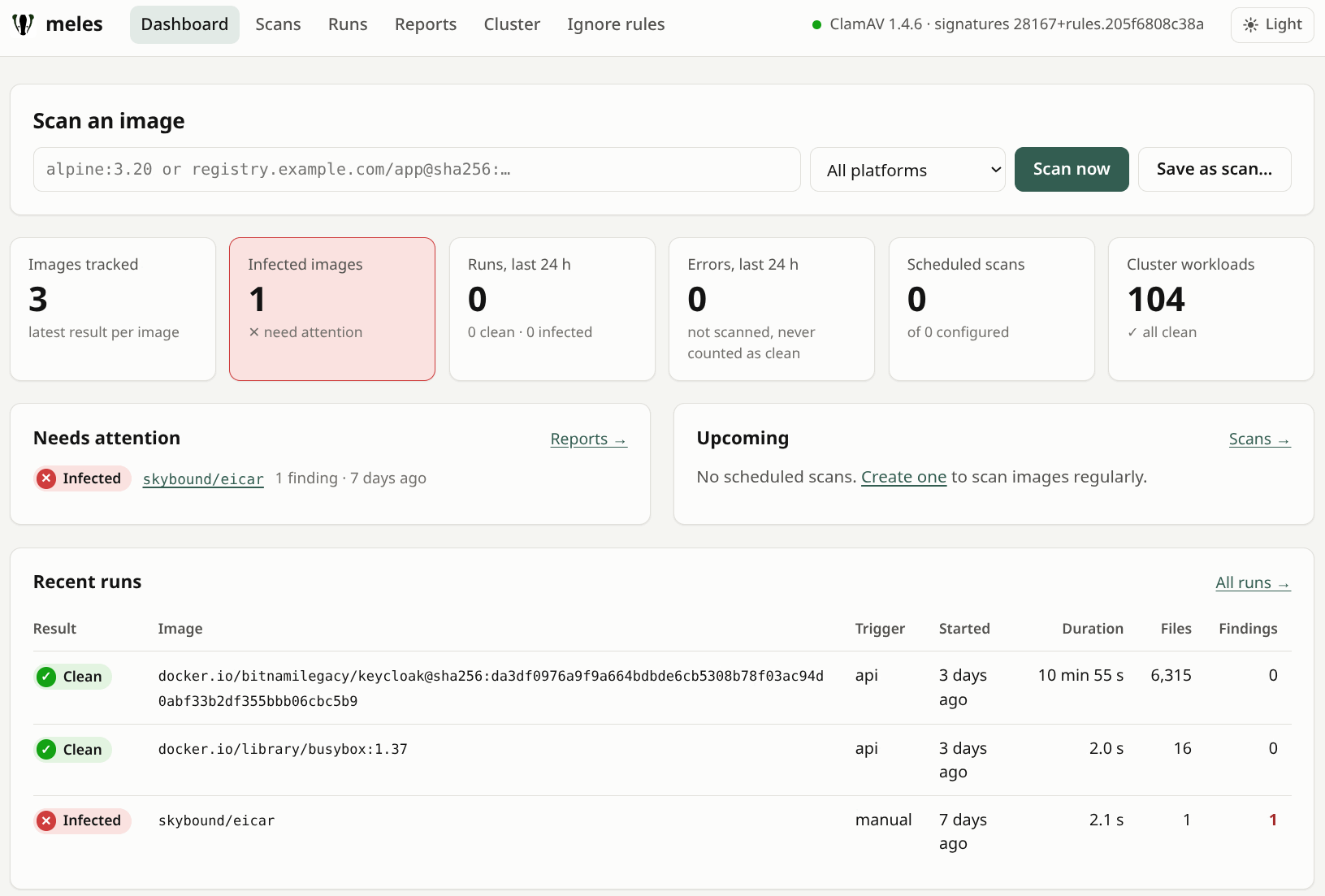Click the '2.1 s' duration value
The height and width of the screenshot is (896, 1325).
tap(1106, 820)
